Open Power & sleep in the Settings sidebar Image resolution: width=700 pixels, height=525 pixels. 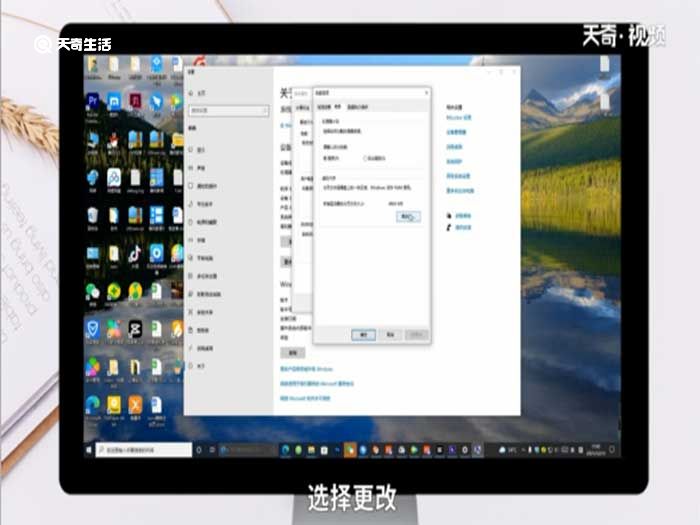202,222
